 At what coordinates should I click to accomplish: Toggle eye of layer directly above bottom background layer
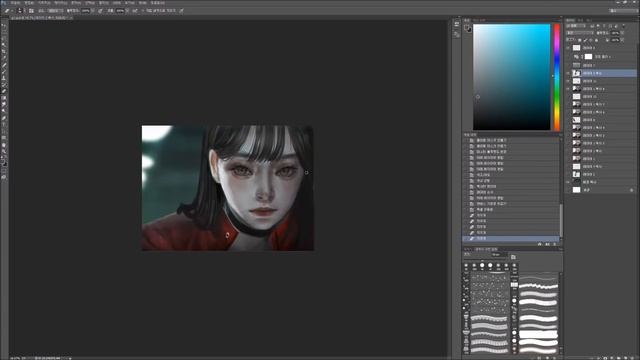(568, 182)
